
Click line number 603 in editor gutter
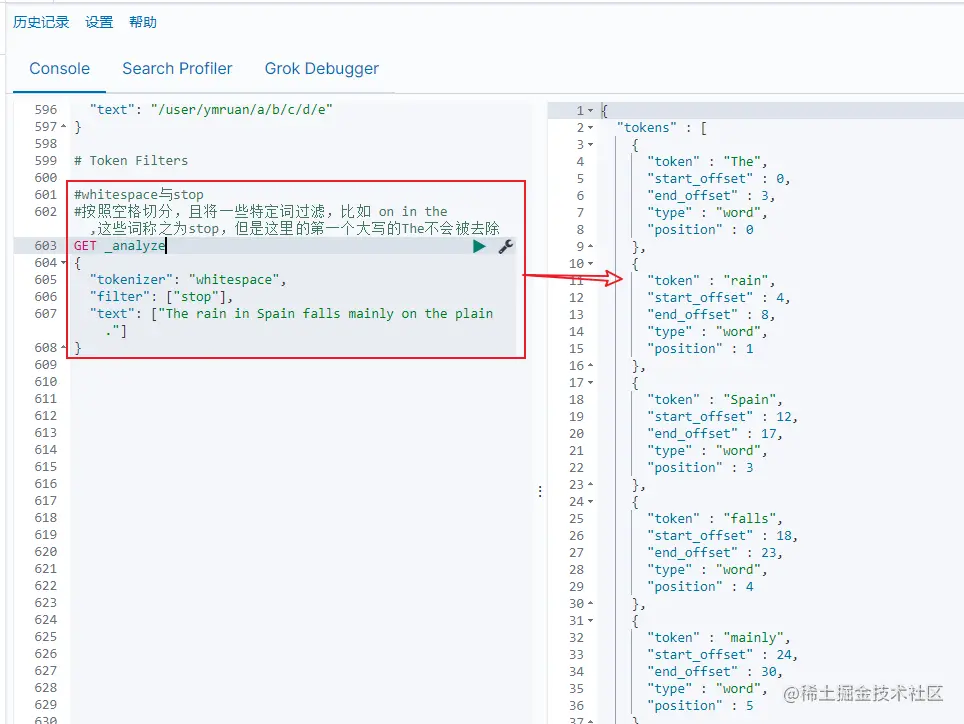pyautogui.click(x=45, y=246)
